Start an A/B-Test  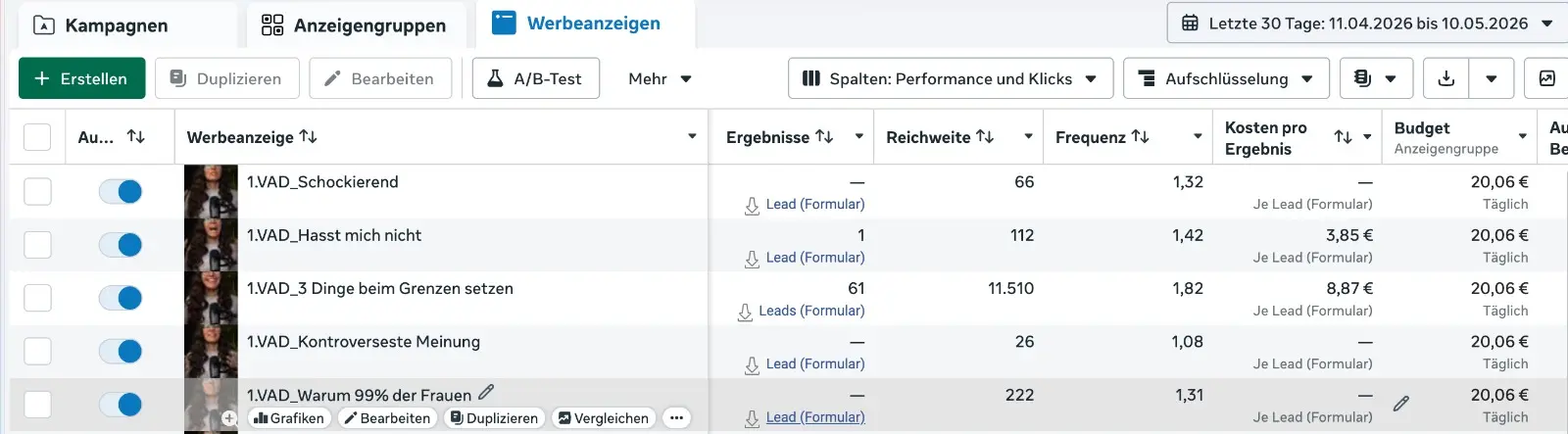[x=535, y=78]
